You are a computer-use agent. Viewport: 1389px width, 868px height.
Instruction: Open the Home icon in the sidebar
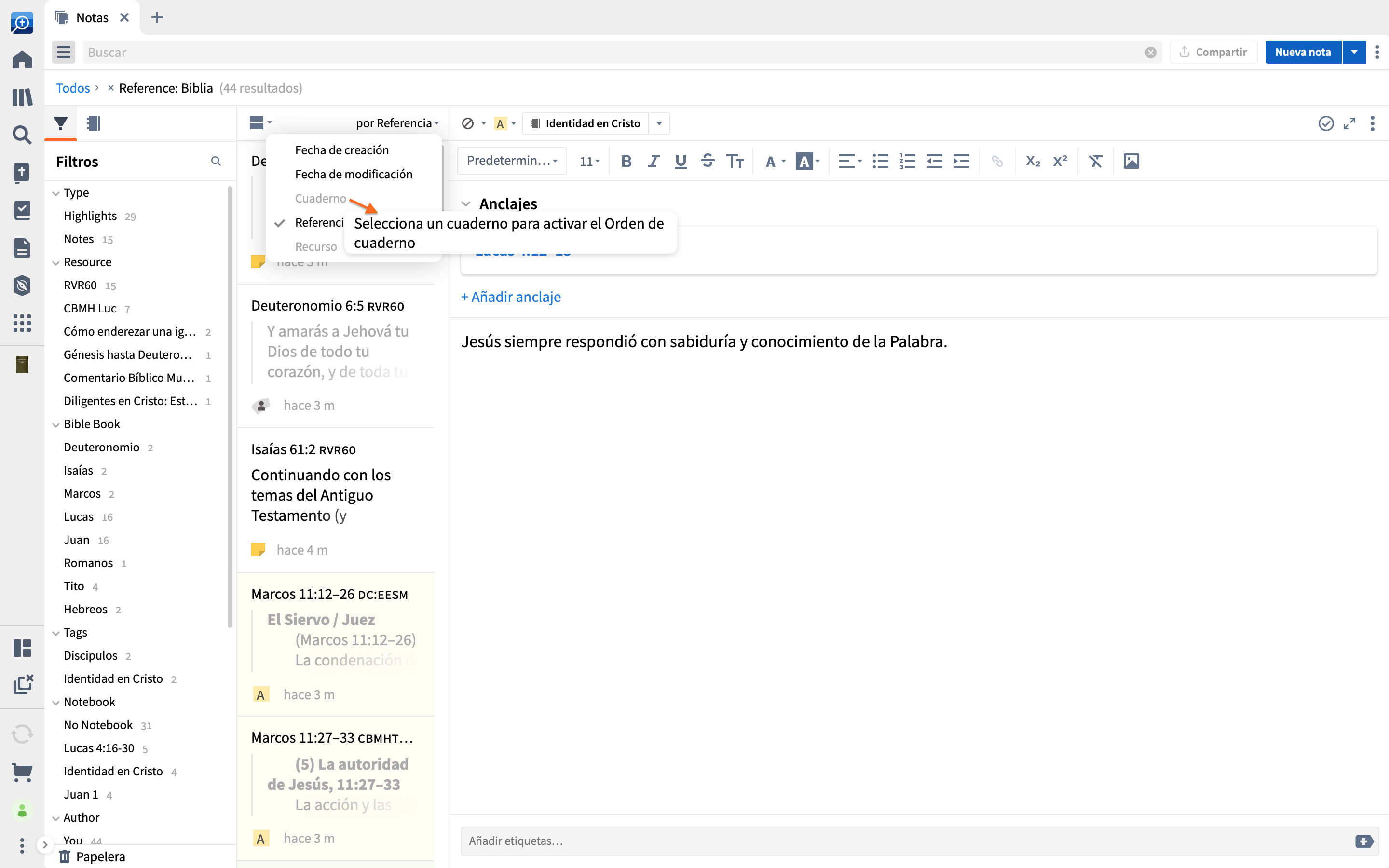point(22,59)
